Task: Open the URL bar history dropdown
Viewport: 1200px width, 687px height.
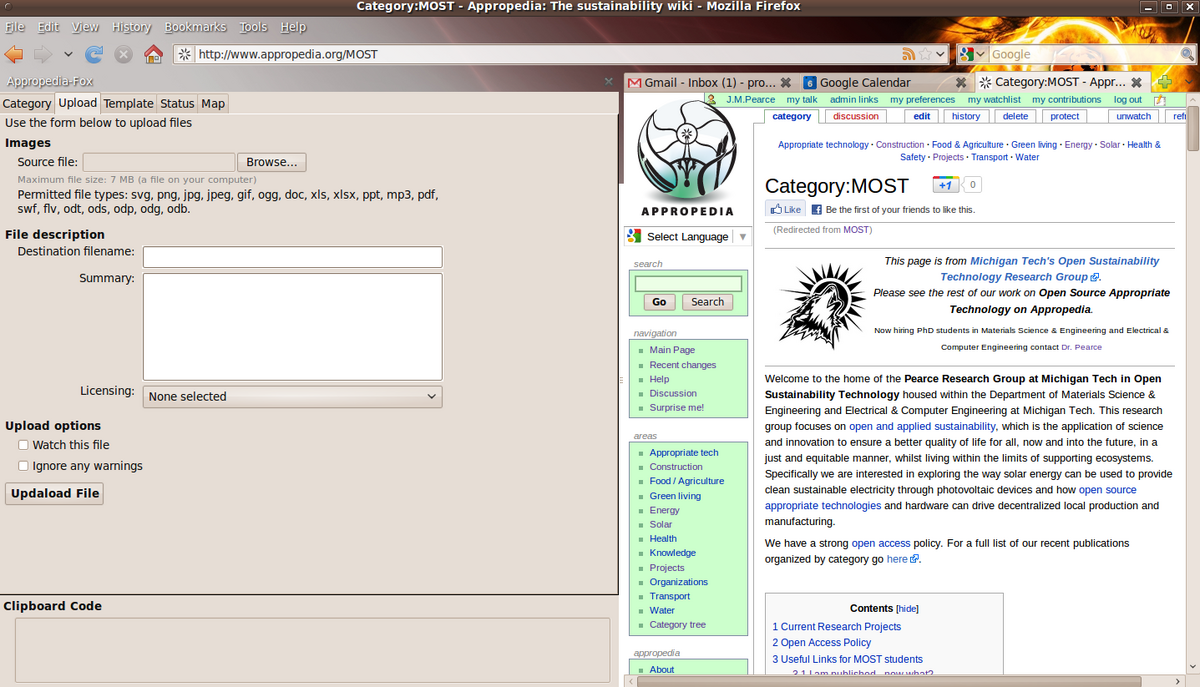Action: click(x=941, y=54)
